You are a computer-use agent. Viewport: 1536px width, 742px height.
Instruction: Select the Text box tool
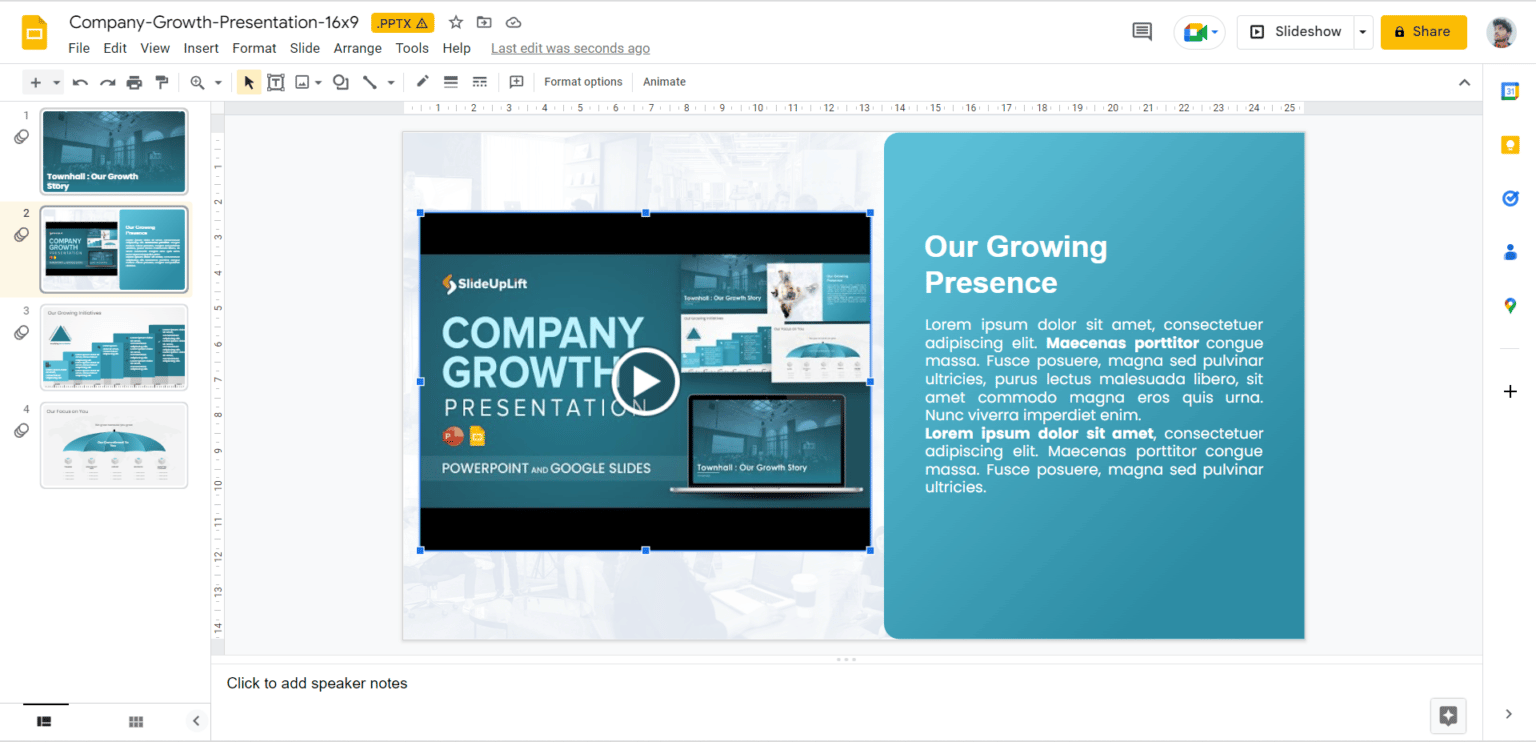pyautogui.click(x=276, y=82)
